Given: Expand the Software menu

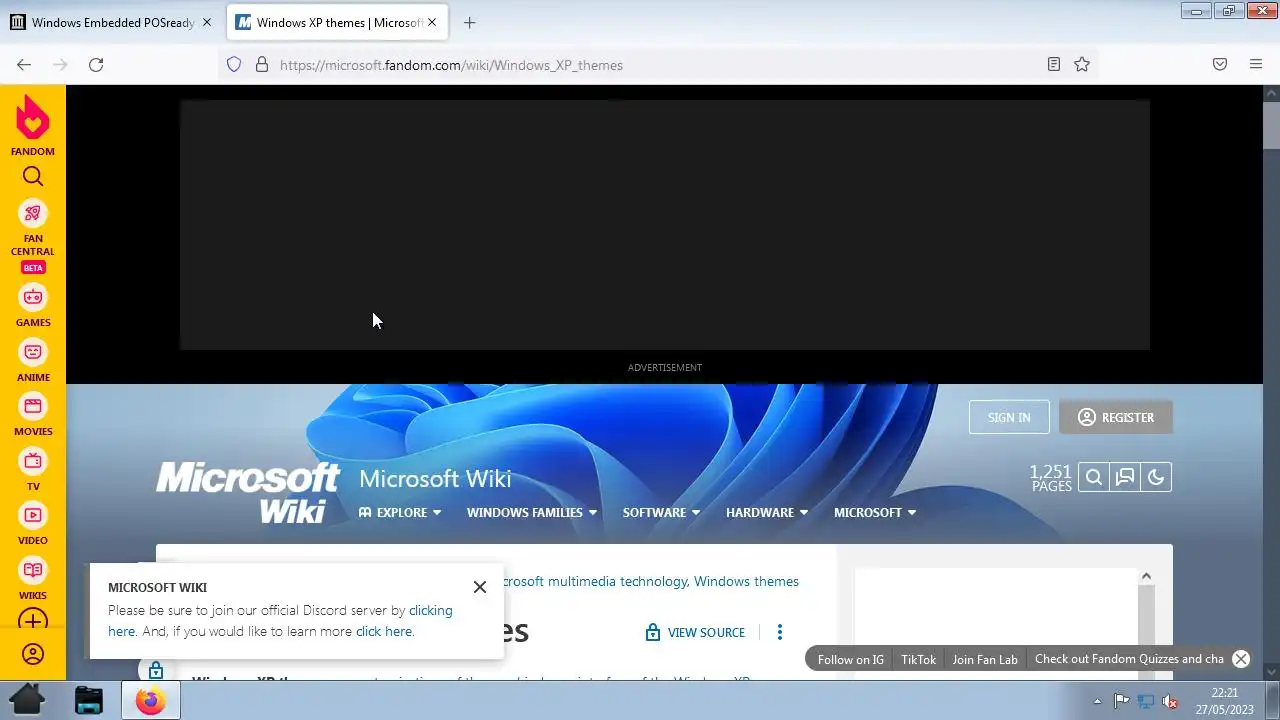Looking at the screenshot, I should pos(661,512).
